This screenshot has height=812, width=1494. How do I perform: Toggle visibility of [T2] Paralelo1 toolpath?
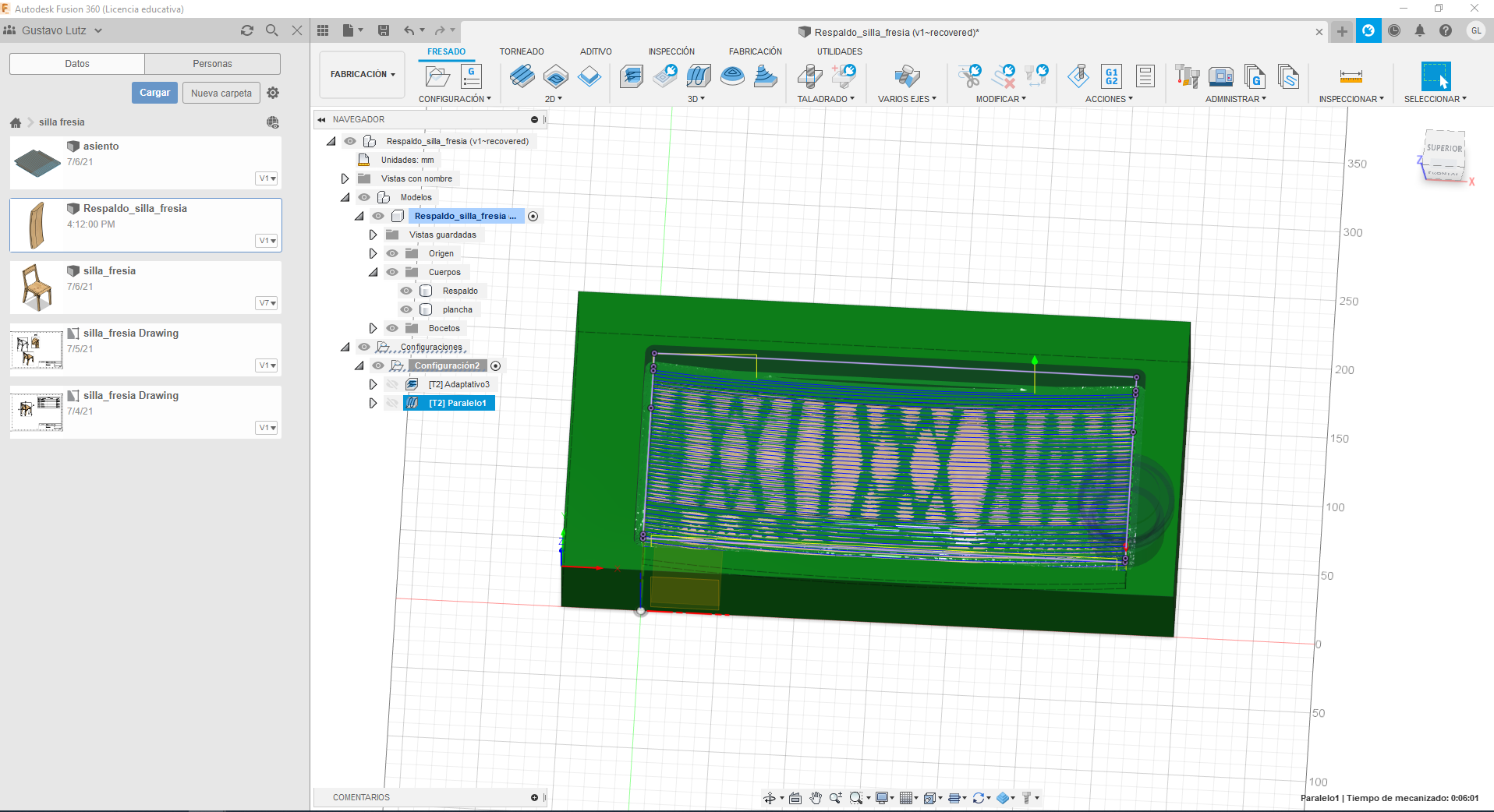[392, 403]
